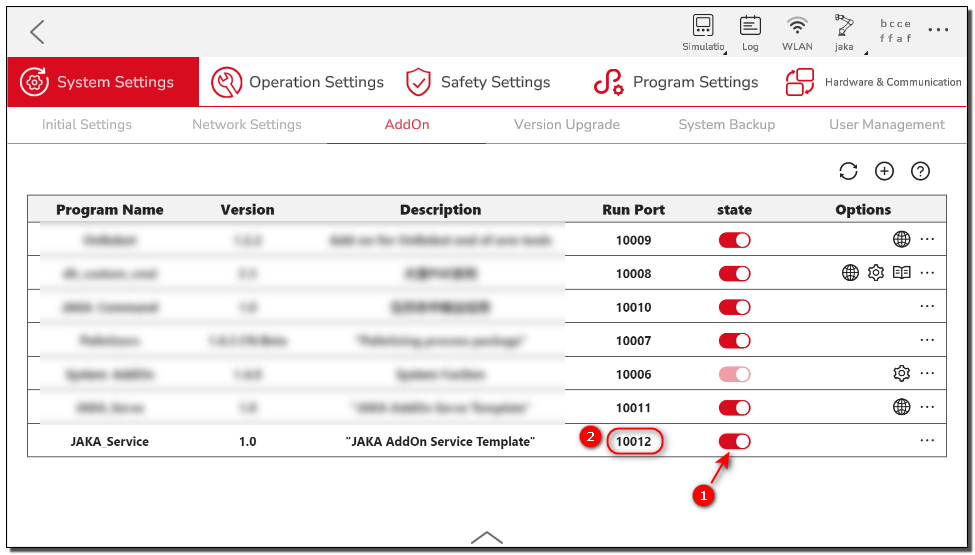Go back with the left arrow
This screenshot has width=975, height=555.
(x=37, y=32)
